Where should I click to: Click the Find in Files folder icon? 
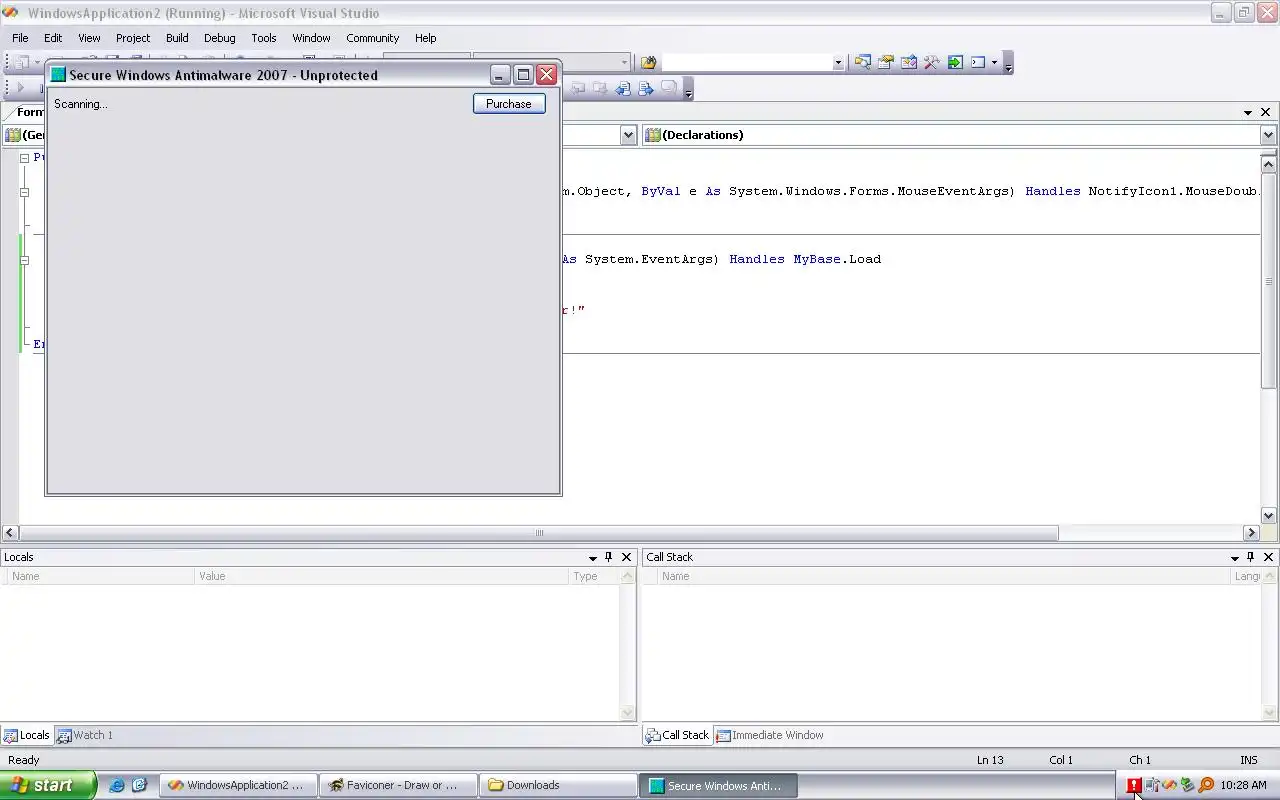[648, 62]
